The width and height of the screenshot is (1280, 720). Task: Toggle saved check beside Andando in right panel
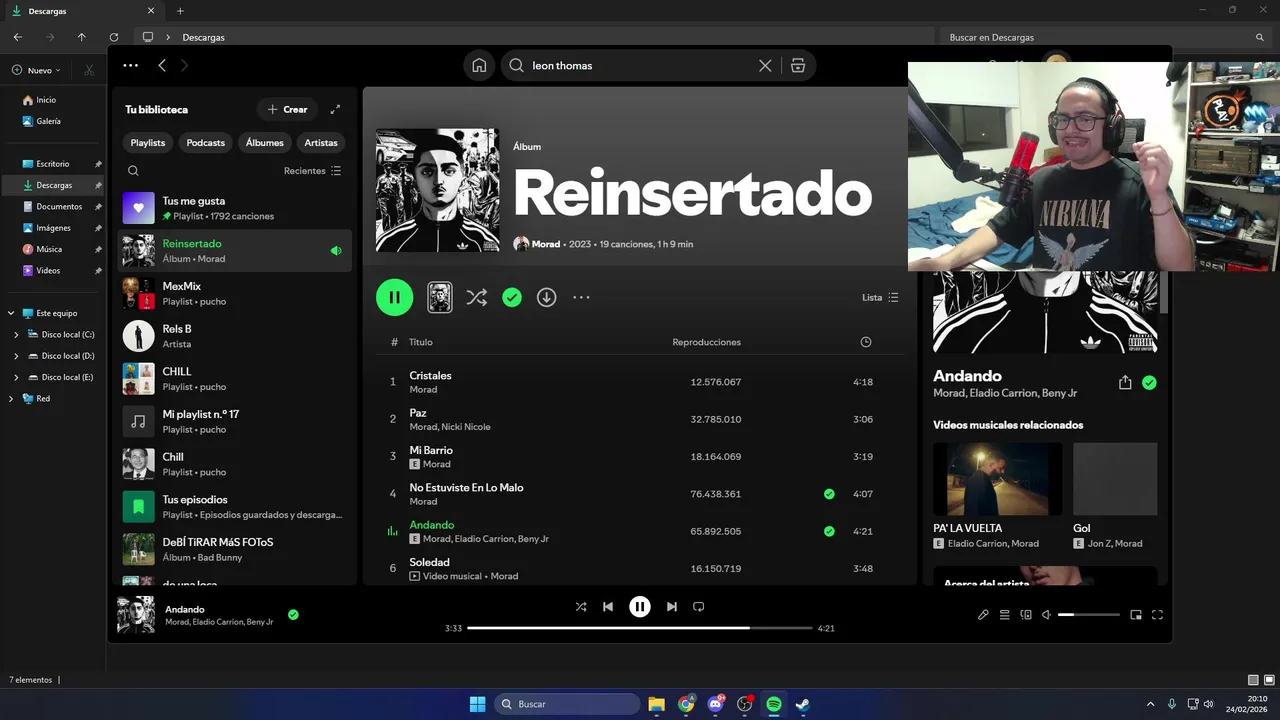tap(1149, 382)
